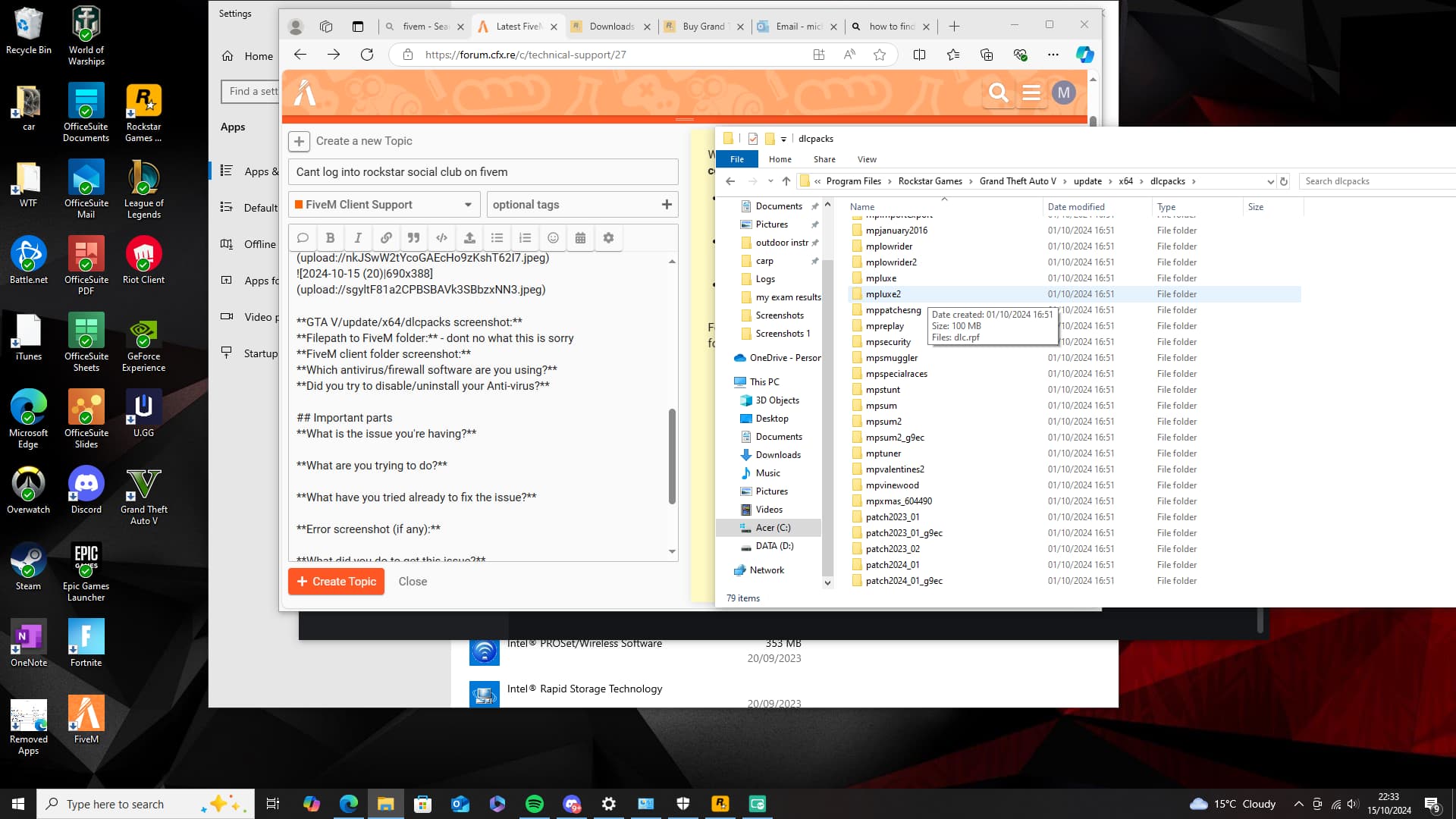Viewport: 1456px width, 819px height.
Task: Open Windows Security shield in the taskbar
Action: click(x=682, y=804)
